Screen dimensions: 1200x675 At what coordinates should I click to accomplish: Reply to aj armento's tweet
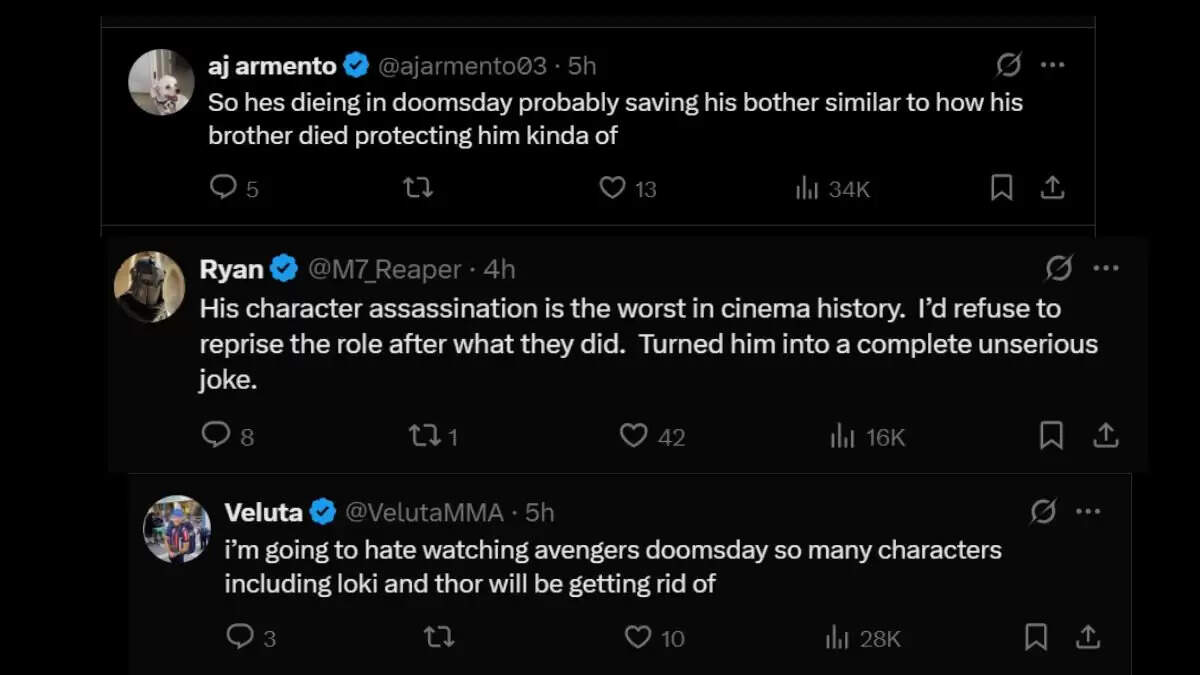point(223,187)
